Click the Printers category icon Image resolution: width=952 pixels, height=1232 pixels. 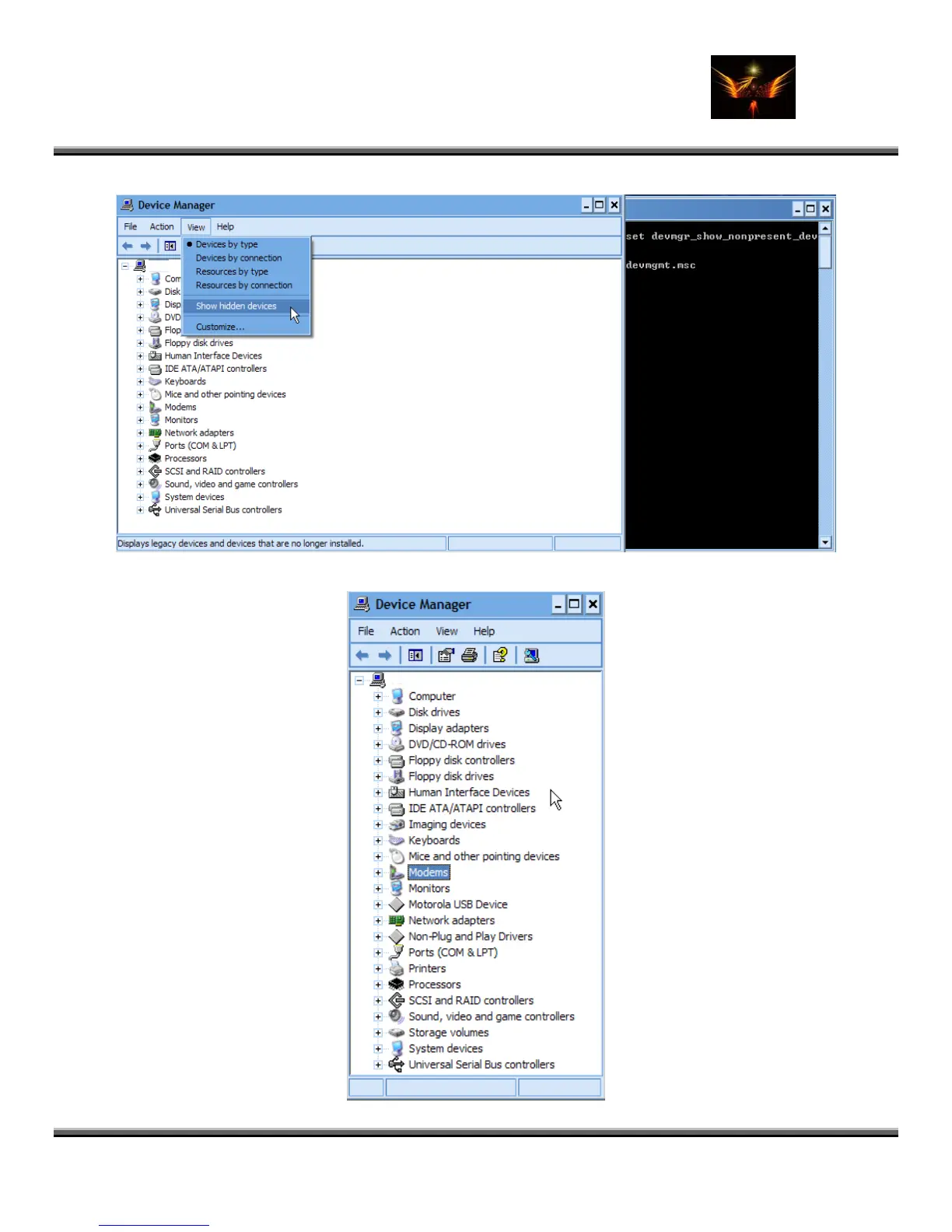pyautogui.click(x=397, y=968)
